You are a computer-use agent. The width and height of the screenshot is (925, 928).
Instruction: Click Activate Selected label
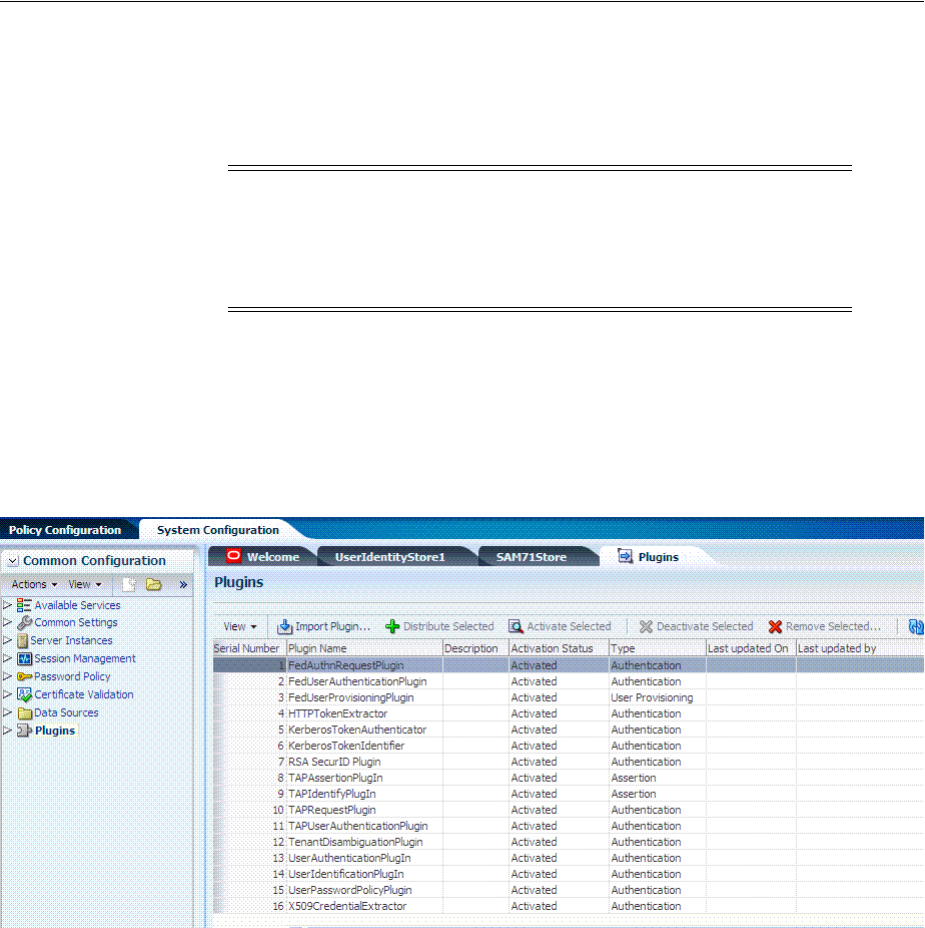pos(569,626)
